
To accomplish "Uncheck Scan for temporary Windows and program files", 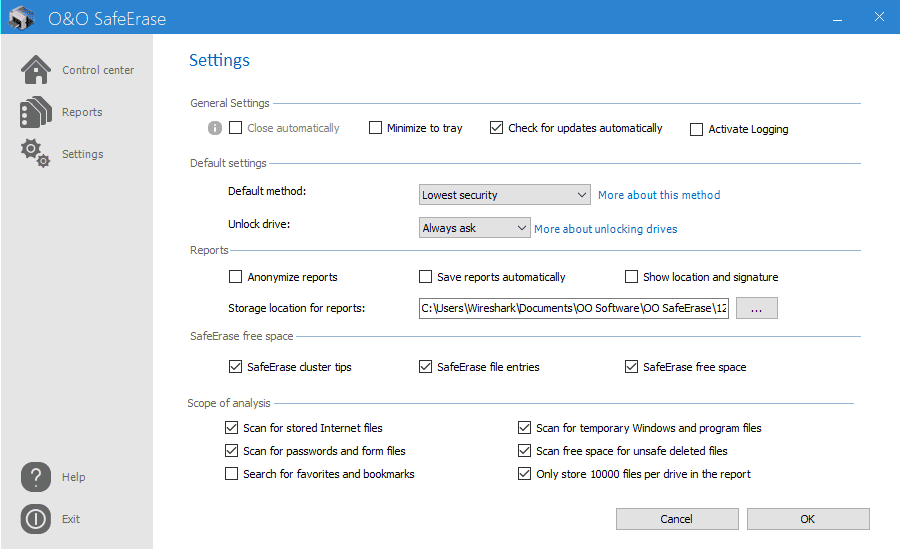I will (x=525, y=428).
